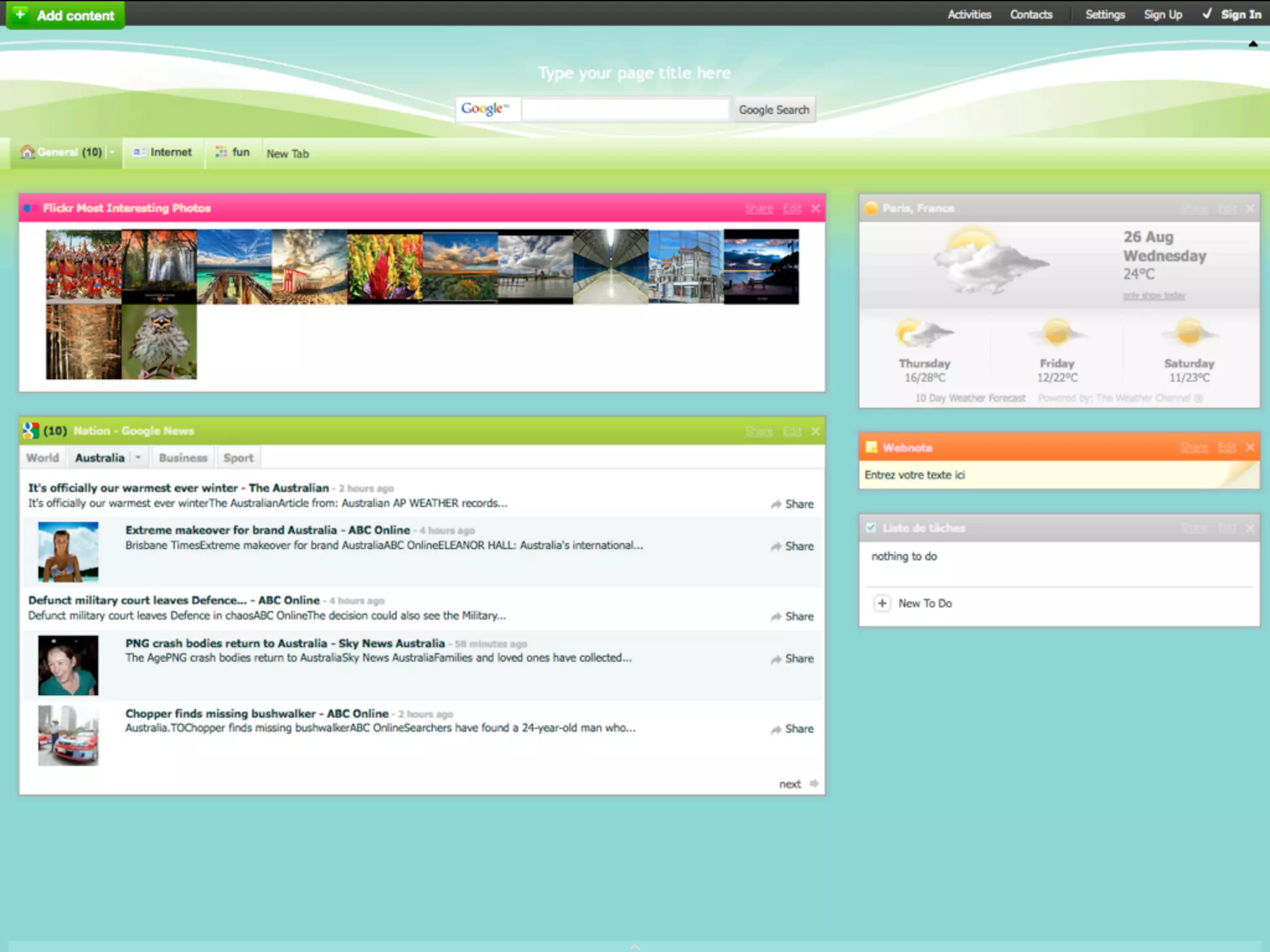1270x952 pixels.
Task: Expand the Australia news tab dropdown
Action: (138, 457)
